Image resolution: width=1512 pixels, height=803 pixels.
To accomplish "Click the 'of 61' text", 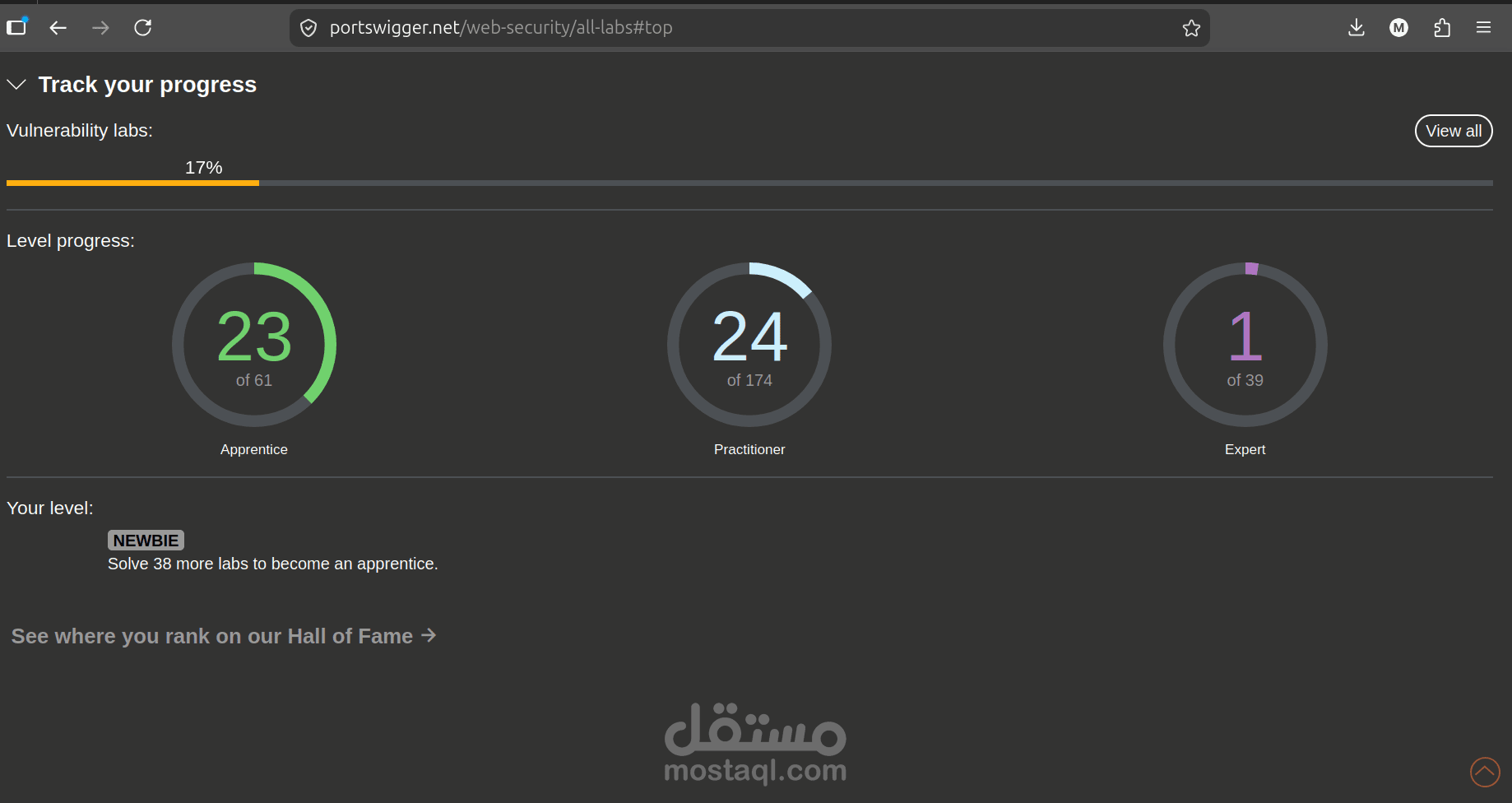I will click(254, 380).
